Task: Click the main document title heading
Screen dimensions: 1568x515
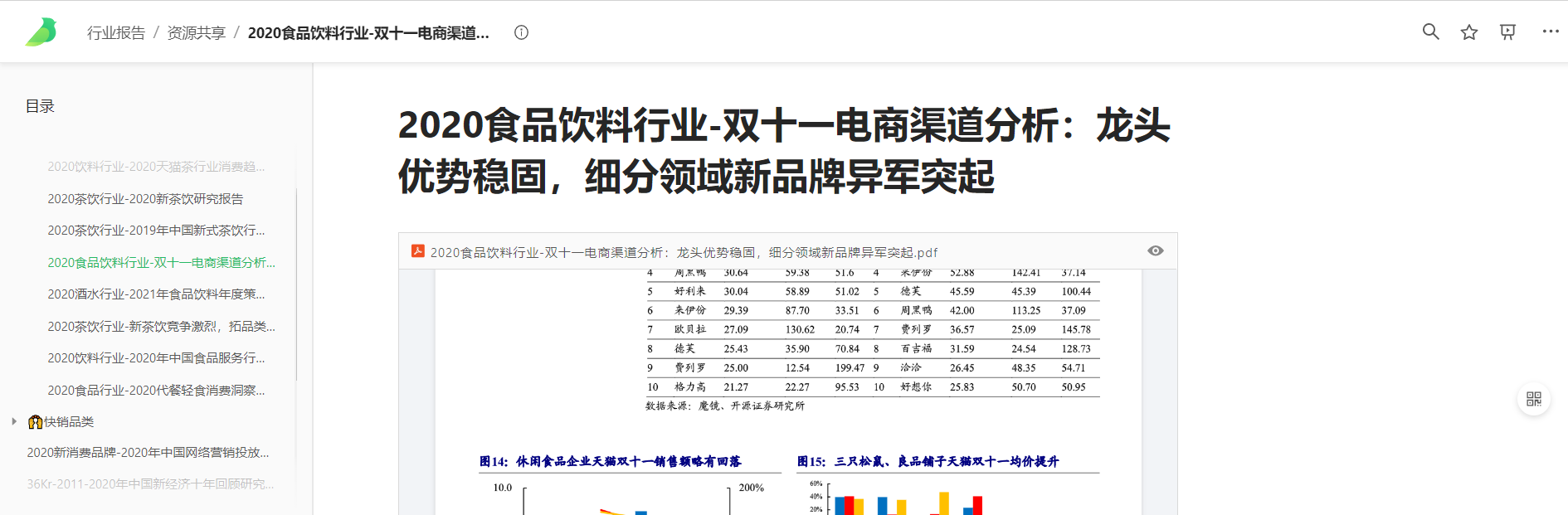Action: (784, 151)
